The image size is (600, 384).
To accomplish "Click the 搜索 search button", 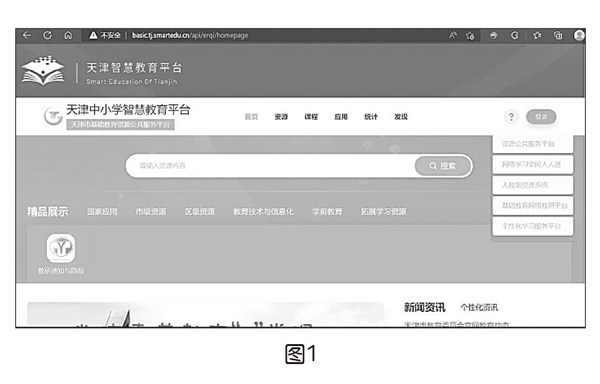I will (x=443, y=166).
